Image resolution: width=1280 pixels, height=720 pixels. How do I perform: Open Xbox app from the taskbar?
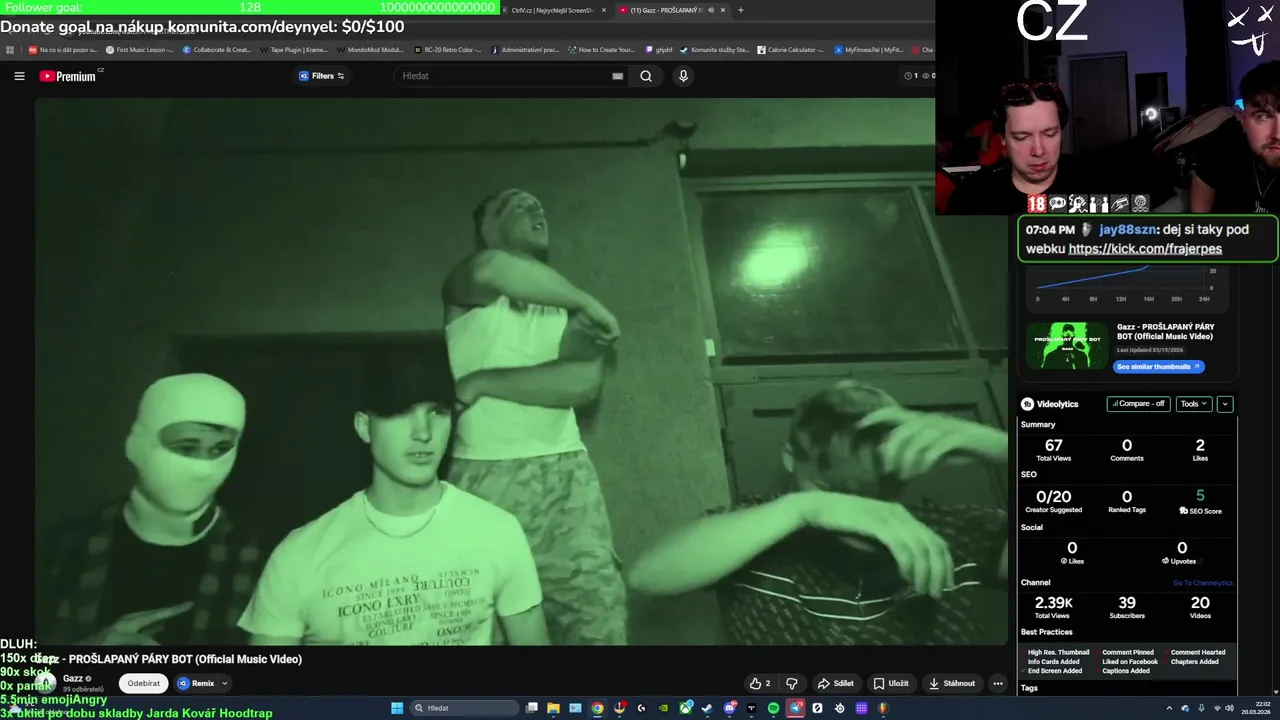click(685, 708)
